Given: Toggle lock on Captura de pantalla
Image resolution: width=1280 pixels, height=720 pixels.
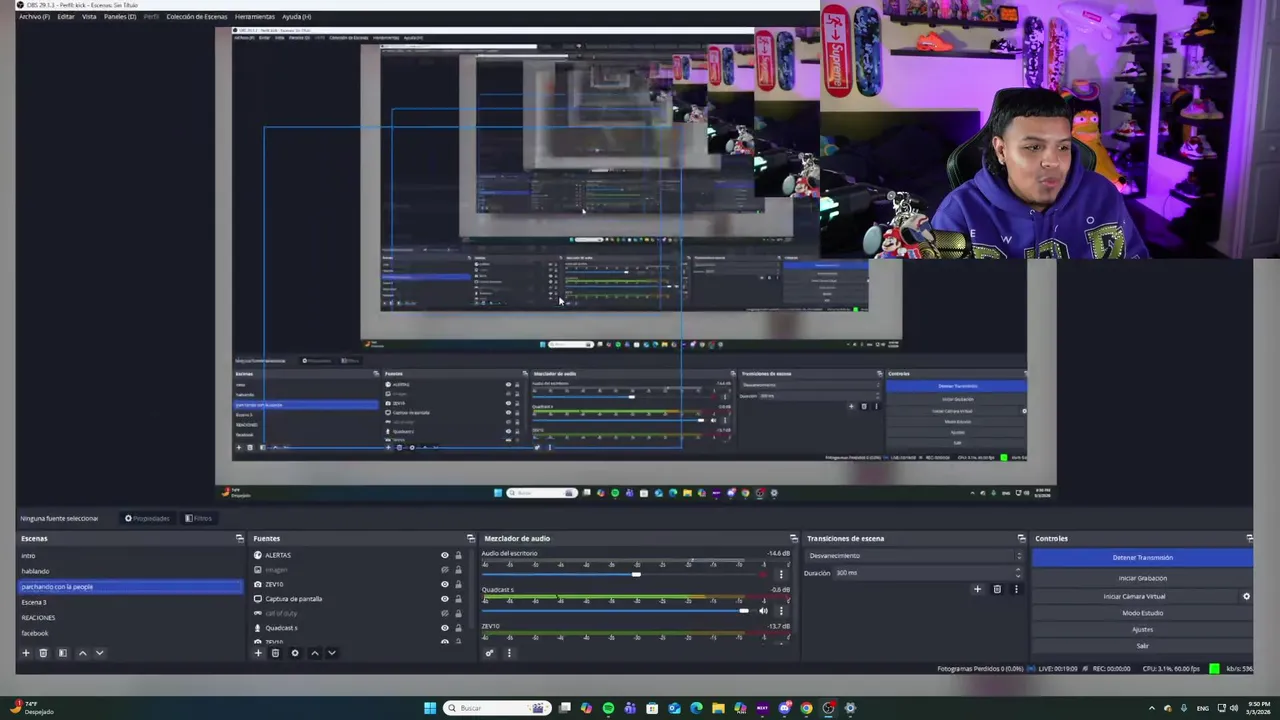Looking at the screenshot, I should 459,599.
